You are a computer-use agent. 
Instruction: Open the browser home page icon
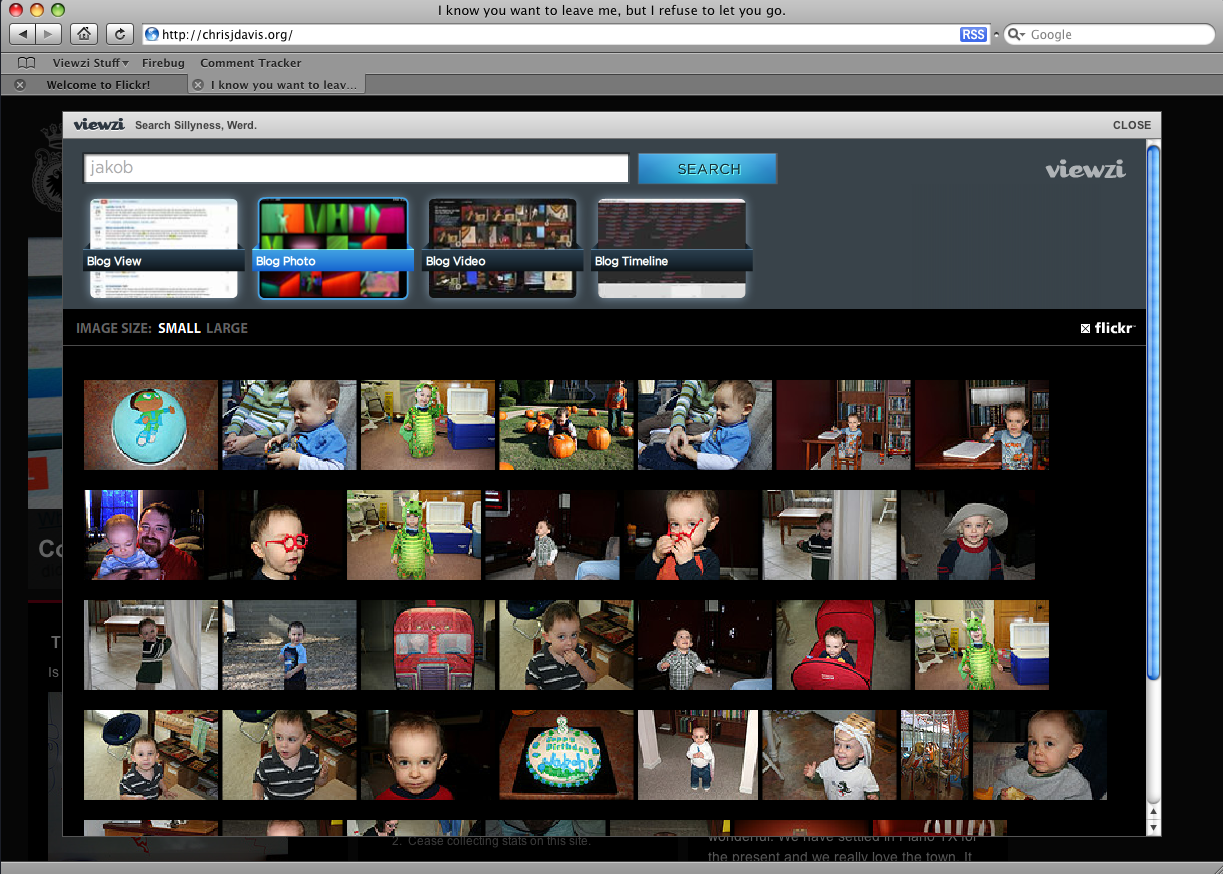point(84,34)
